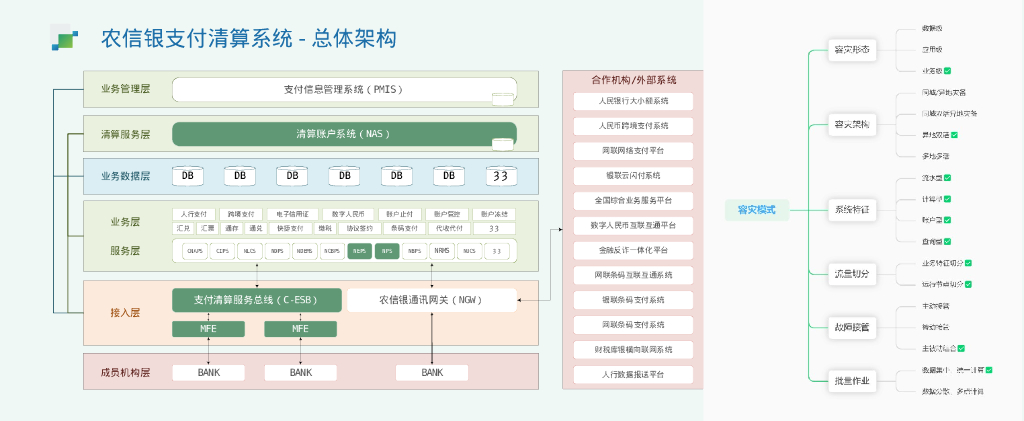Toggle the green check next to 账户型
Screen dimensions: 1024x421
coord(947,220)
